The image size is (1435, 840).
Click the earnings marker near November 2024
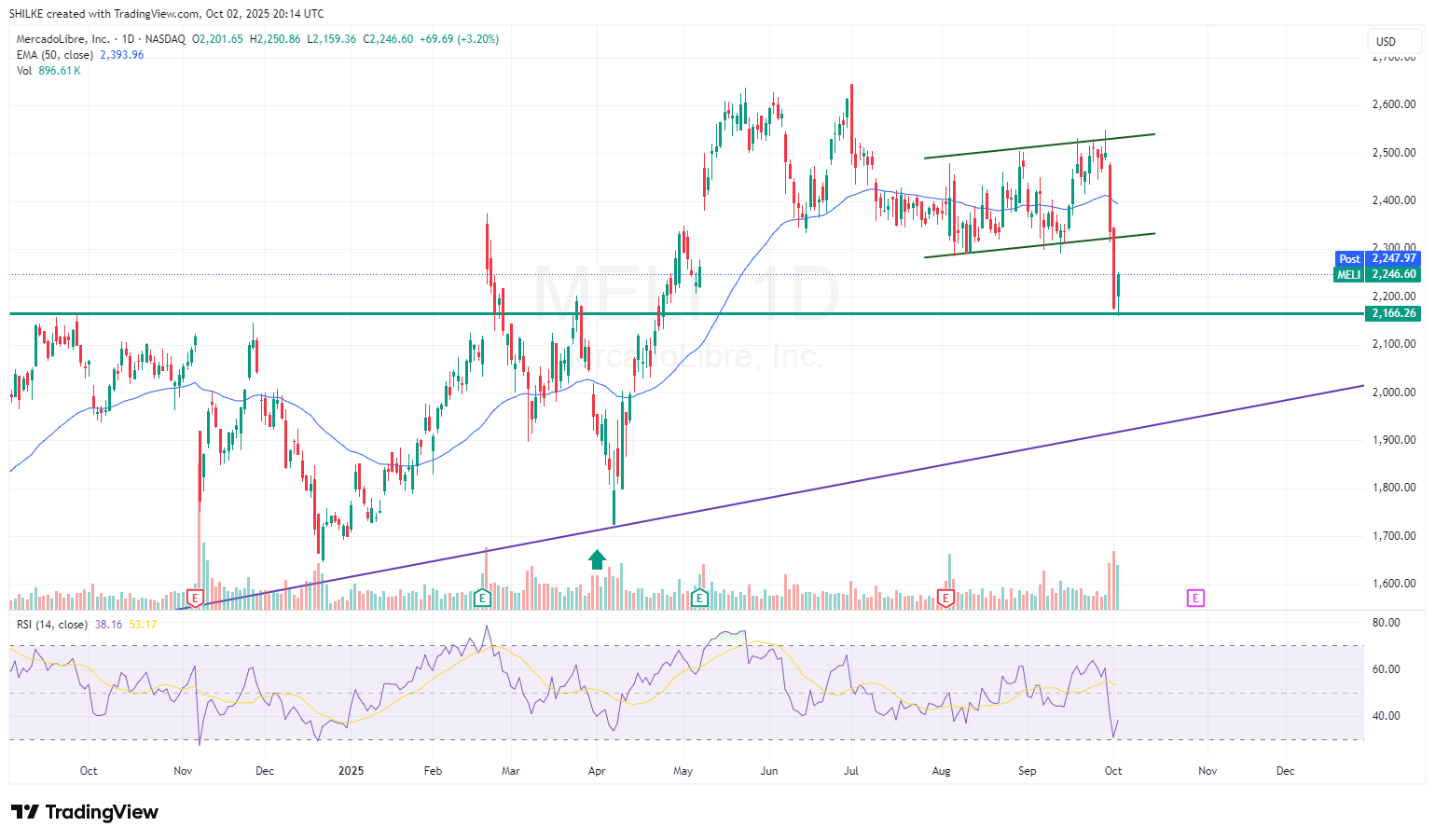[x=195, y=598]
